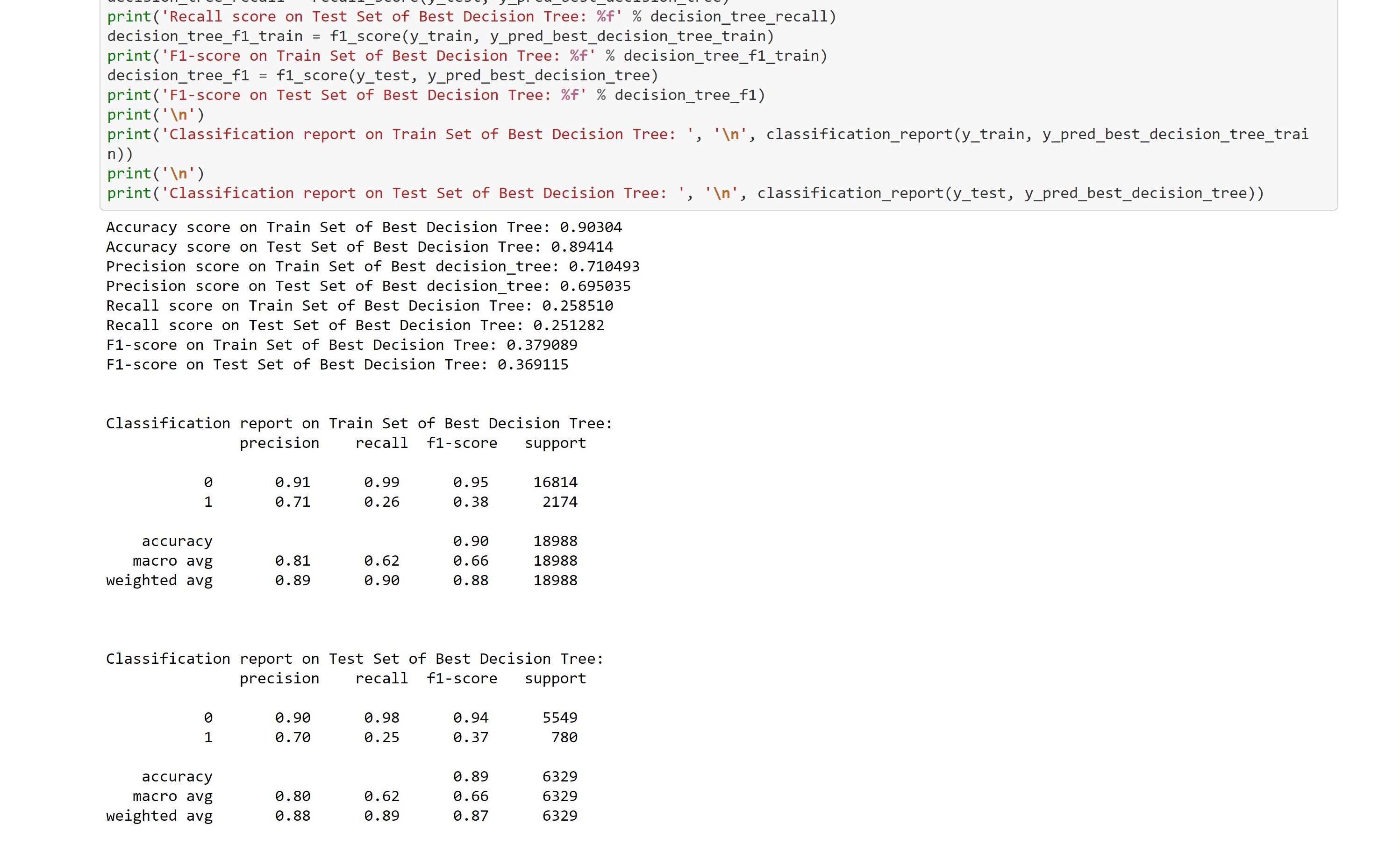Viewport: 1400px width, 852px height.
Task: Click the Accuracy on Test Set 0.89414 output
Action: click(x=359, y=247)
